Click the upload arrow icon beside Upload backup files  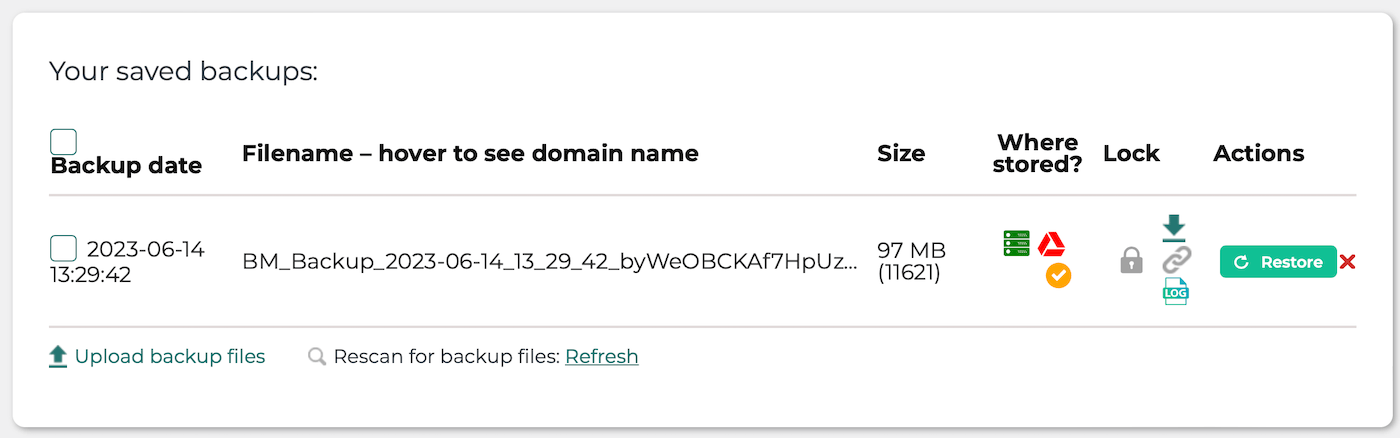58,356
